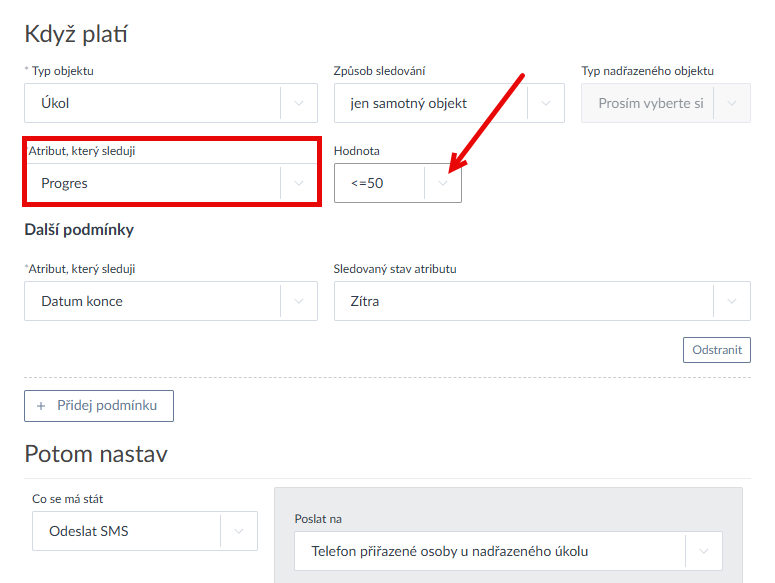Open chevron for Poslat na recipient
775x583 pixels.
click(703, 551)
